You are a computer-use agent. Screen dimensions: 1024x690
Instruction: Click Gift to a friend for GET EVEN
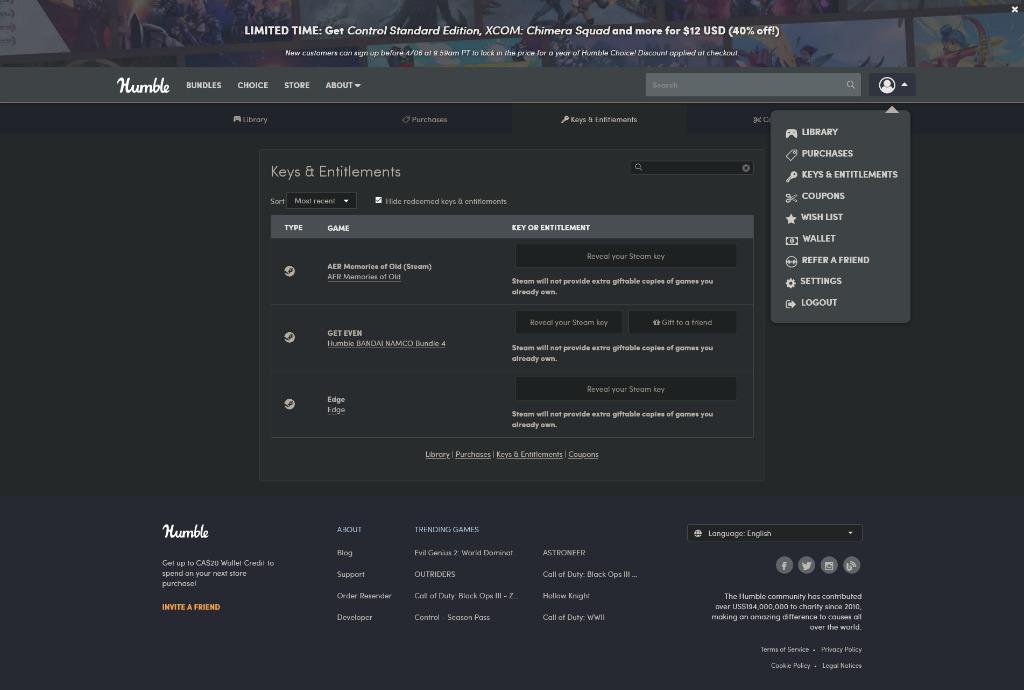tap(682, 322)
